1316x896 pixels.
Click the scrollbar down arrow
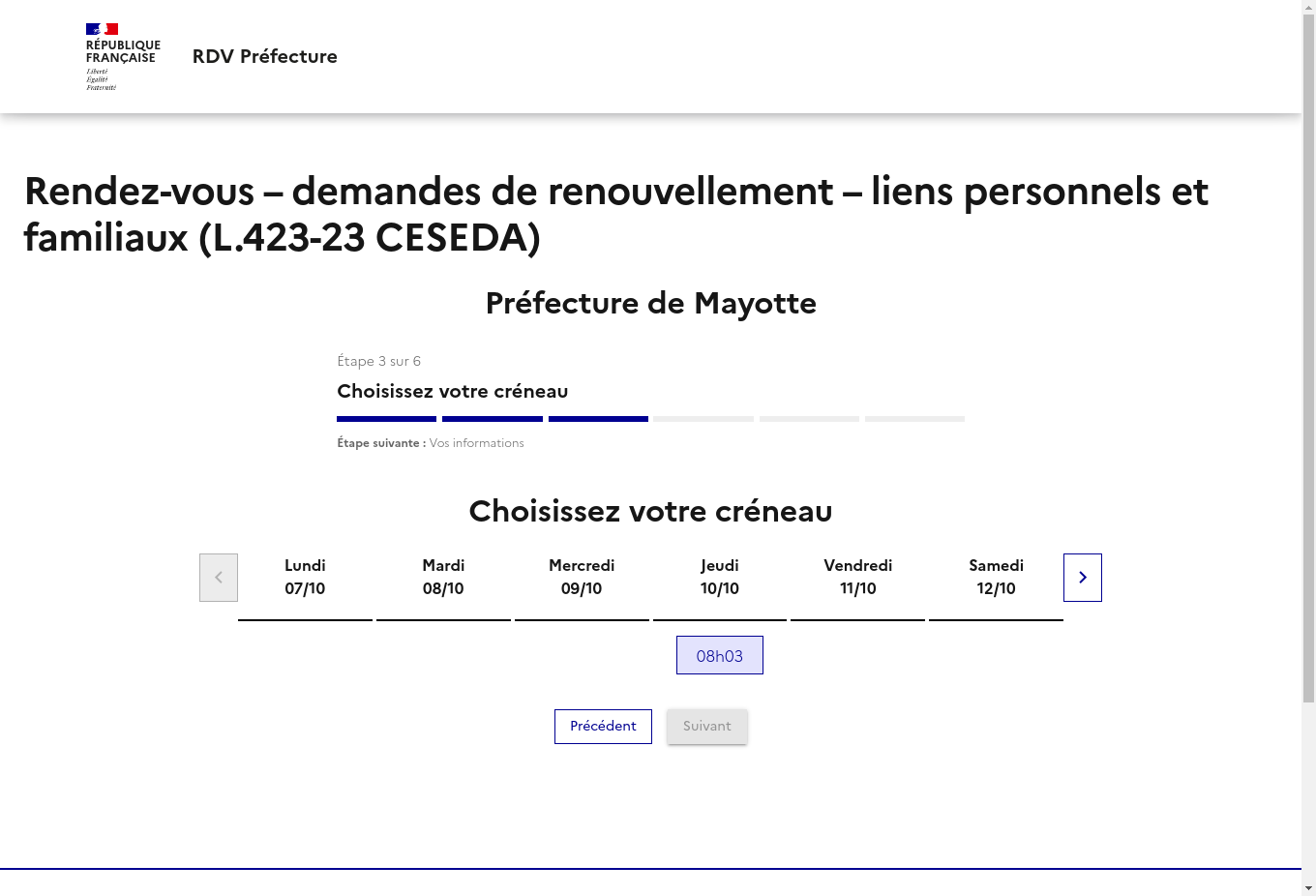coord(1308,888)
